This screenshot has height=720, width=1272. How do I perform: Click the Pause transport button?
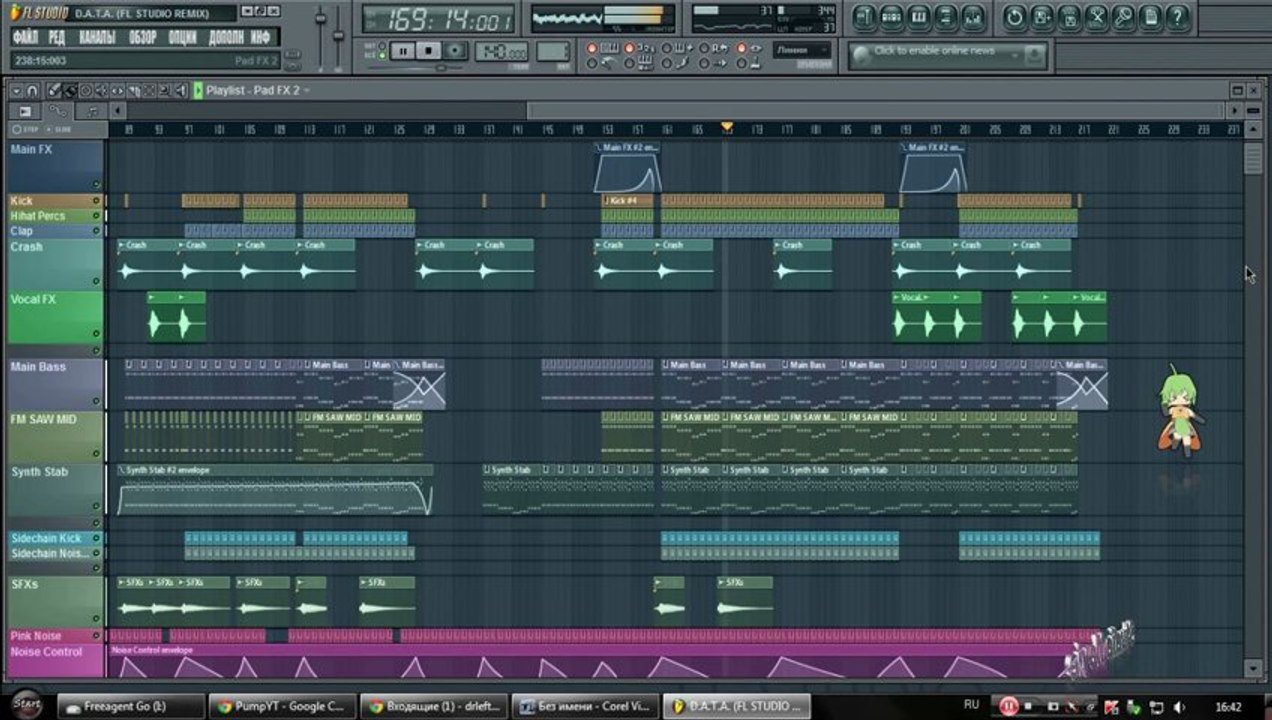click(403, 51)
